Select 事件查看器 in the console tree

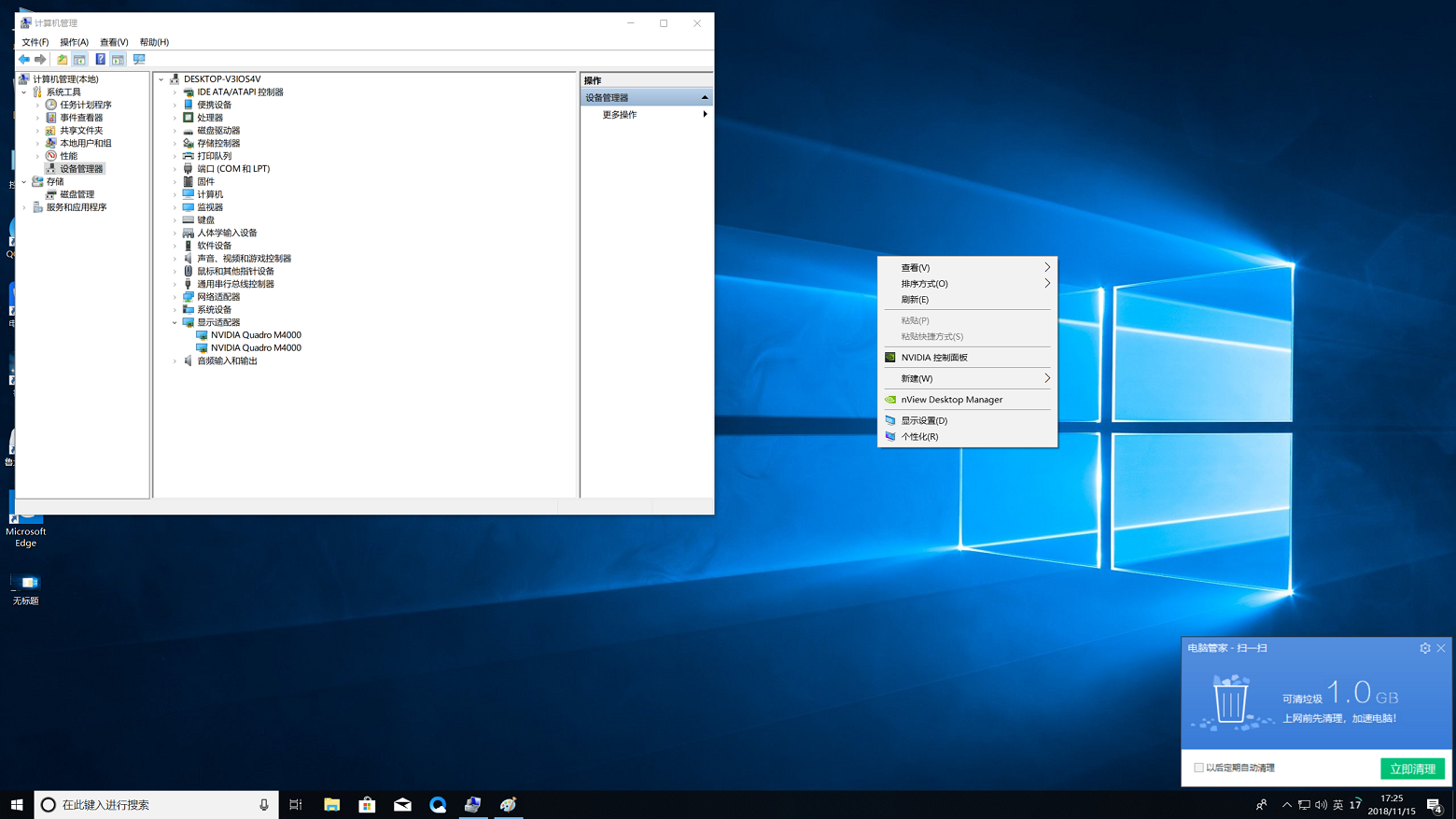pyautogui.click(x=81, y=118)
